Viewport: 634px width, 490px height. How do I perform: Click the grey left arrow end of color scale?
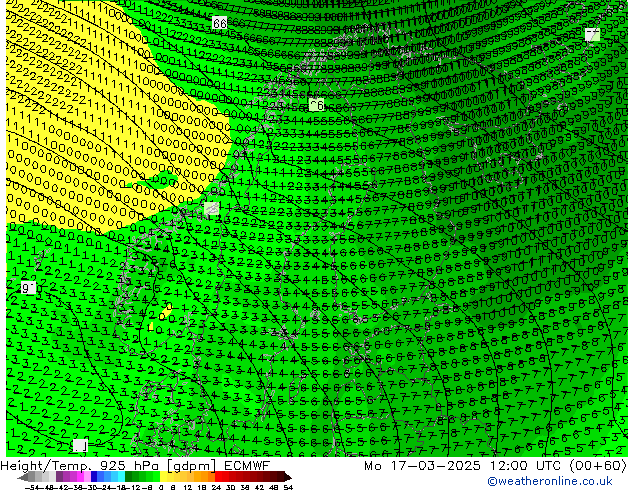[23, 477]
